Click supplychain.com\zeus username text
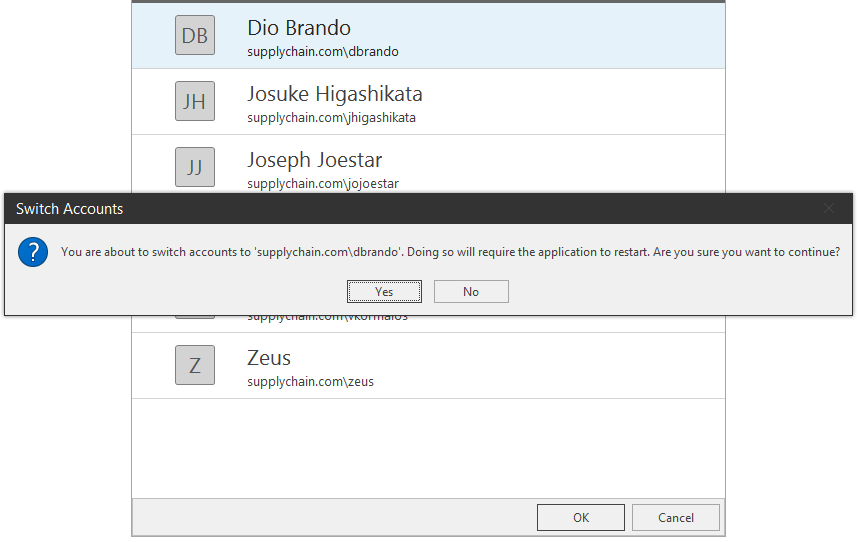The width and height of the screenshot is (858, 542). point(310,382)
